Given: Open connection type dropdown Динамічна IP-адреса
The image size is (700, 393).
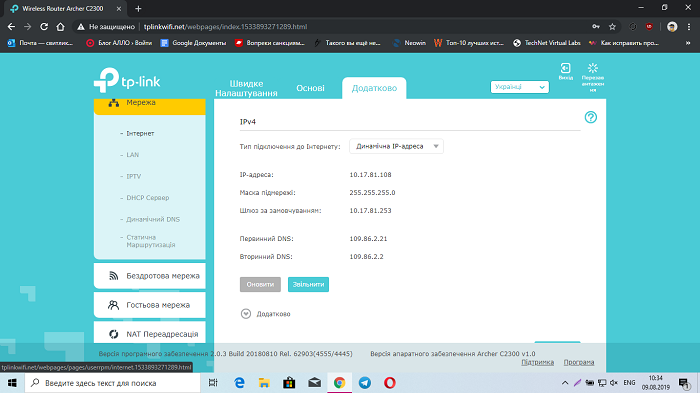Looking at the screenshot, I should tap(396, 146).
